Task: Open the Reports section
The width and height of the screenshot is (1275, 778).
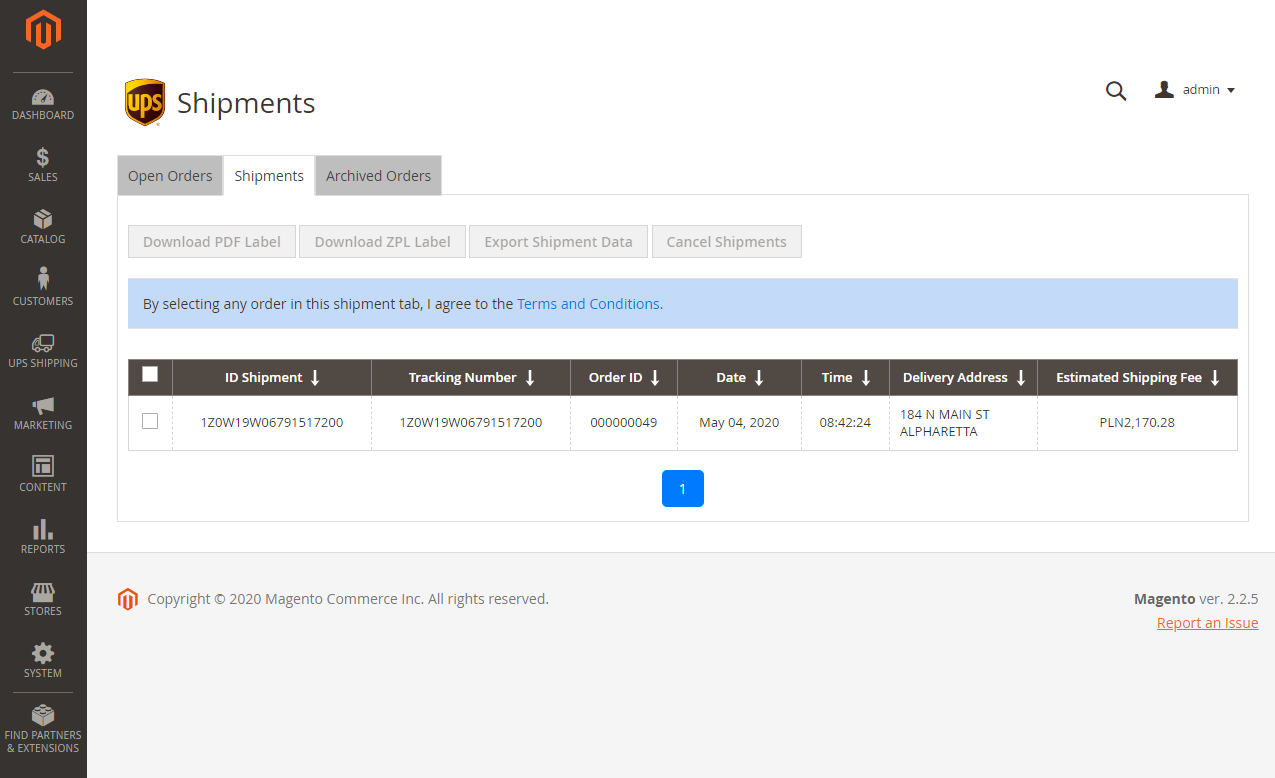Action: tap(42, 538)
